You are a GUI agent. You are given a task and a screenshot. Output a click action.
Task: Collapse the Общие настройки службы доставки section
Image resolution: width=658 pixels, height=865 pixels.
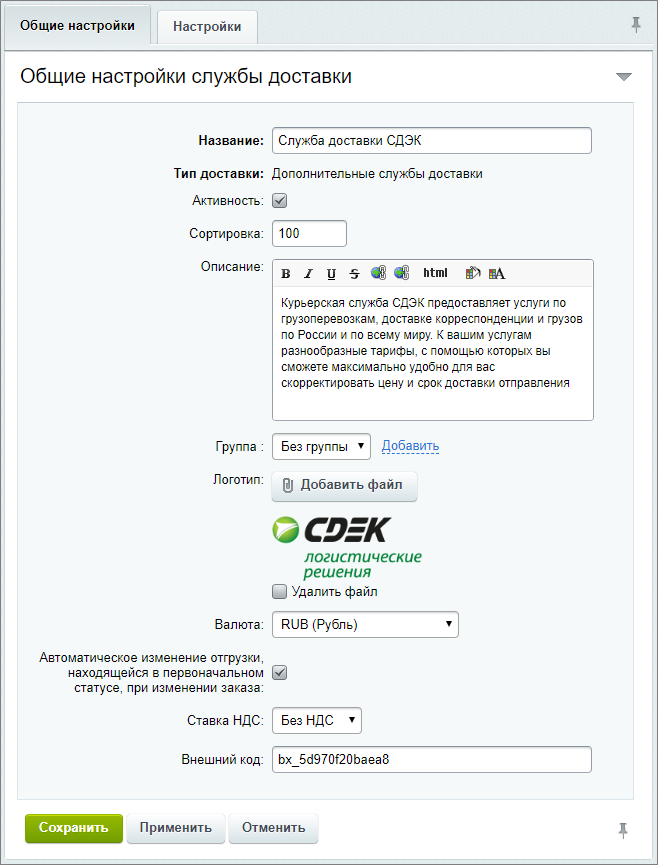tap(624, 77)
